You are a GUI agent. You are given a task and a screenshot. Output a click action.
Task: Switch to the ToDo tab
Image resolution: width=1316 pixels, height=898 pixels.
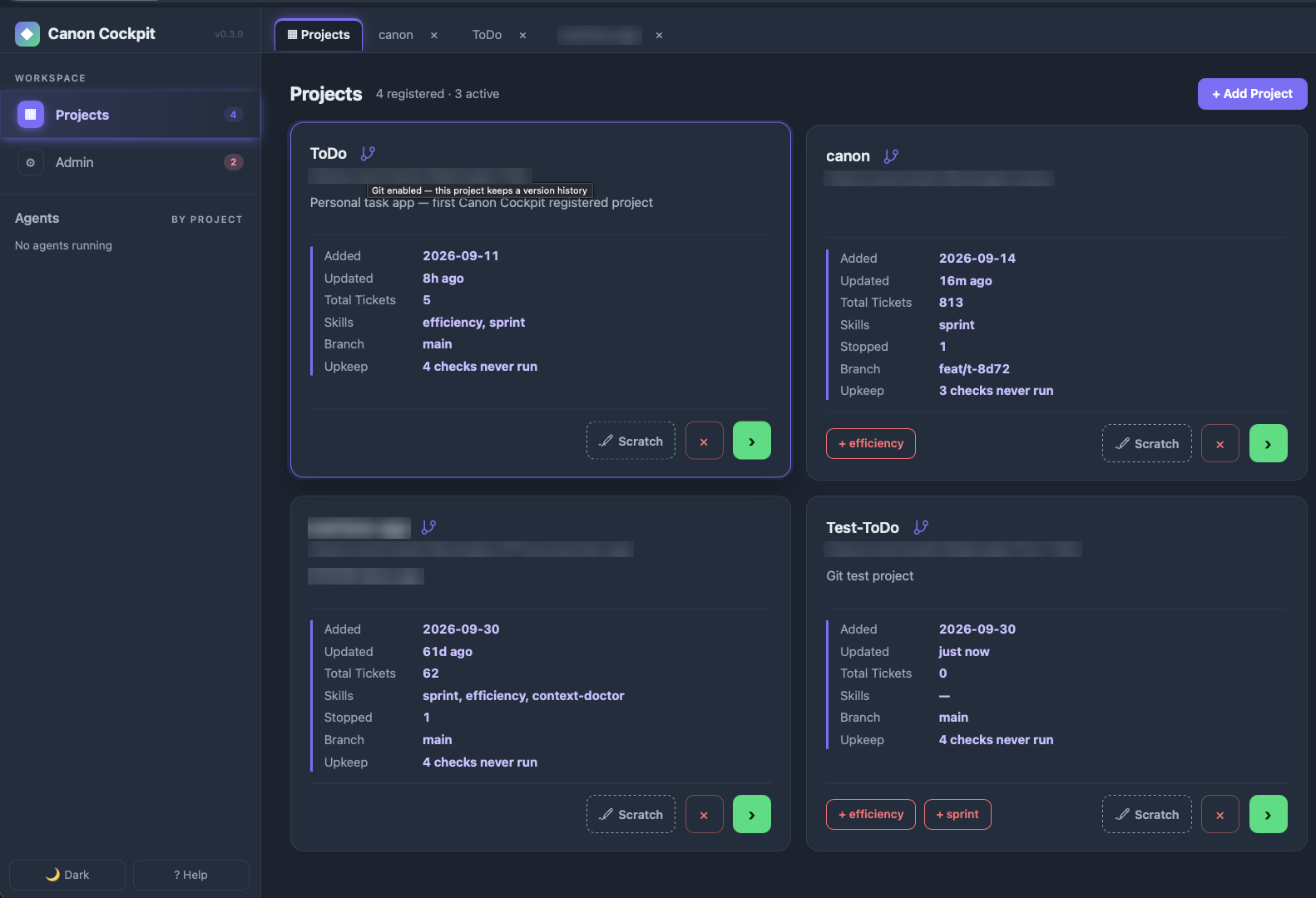487,35
